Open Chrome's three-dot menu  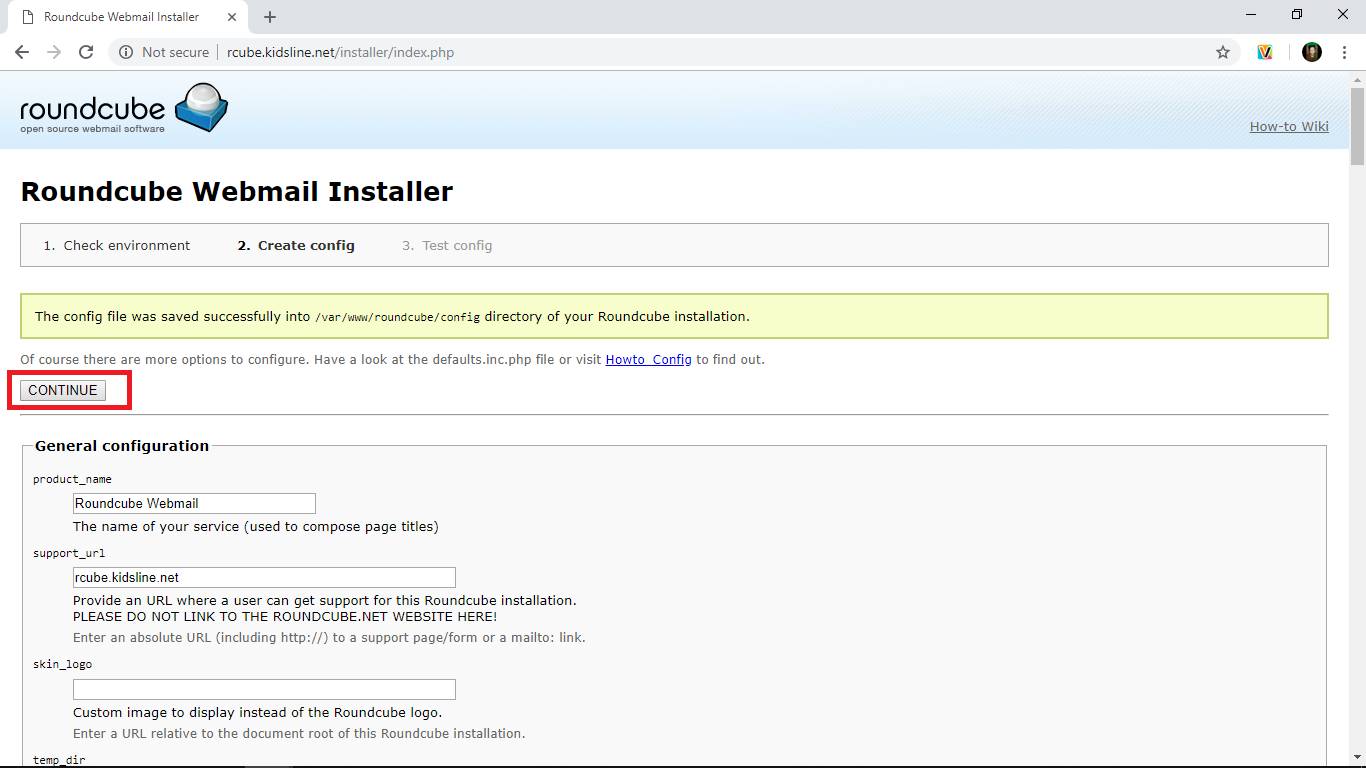pyautogui.click(x=1344, y=52)
